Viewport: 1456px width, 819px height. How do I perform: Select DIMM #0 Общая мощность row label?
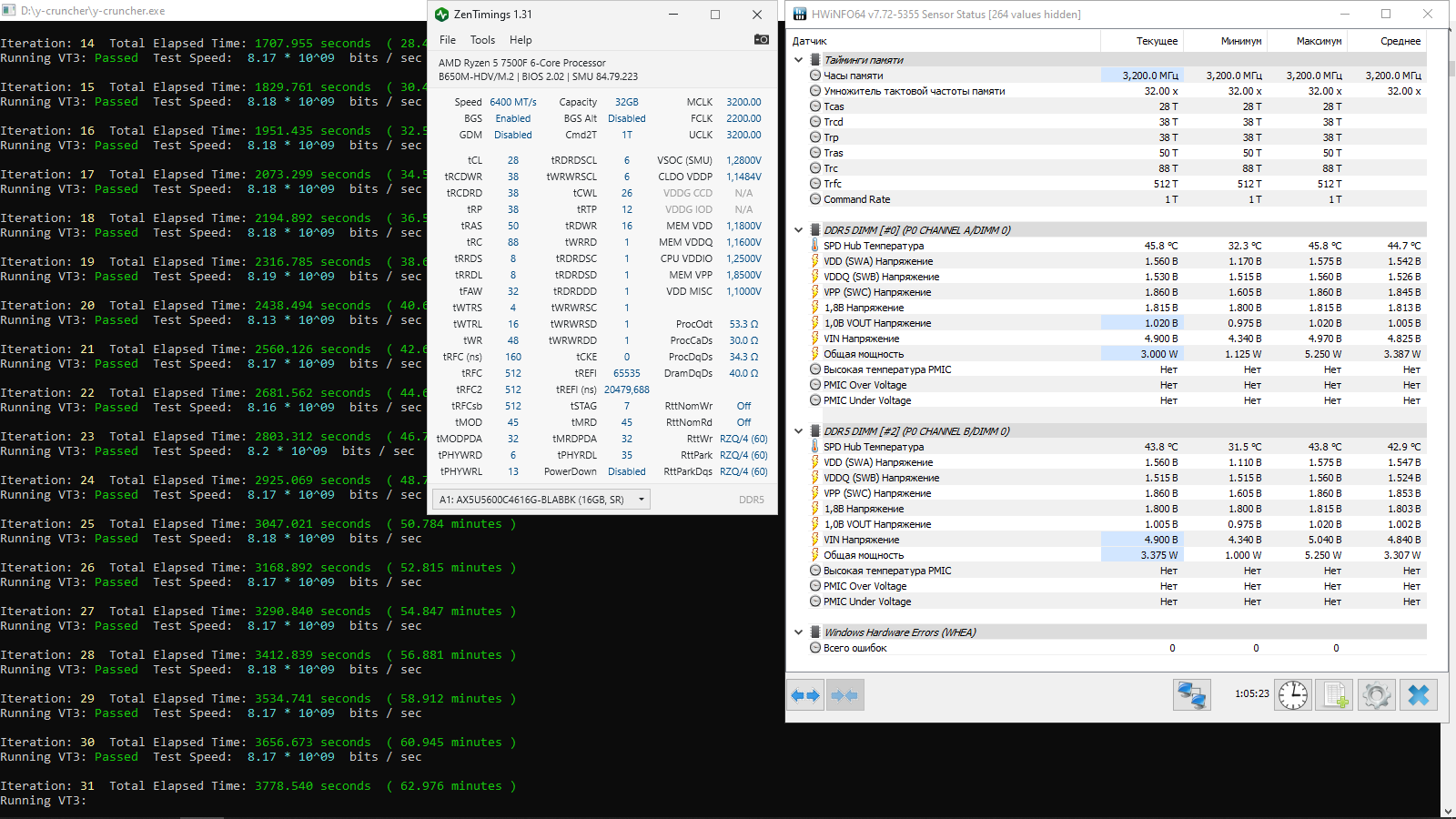864,354
